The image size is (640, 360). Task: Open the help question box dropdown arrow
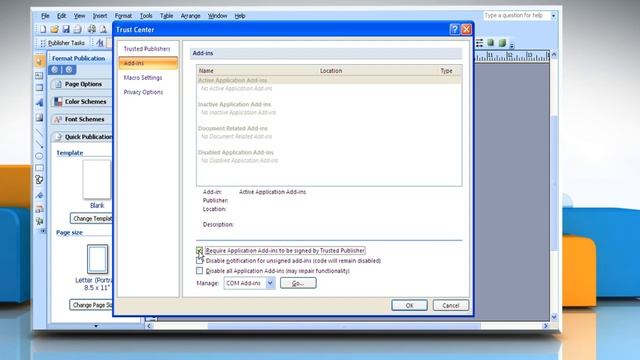(553, 16)
